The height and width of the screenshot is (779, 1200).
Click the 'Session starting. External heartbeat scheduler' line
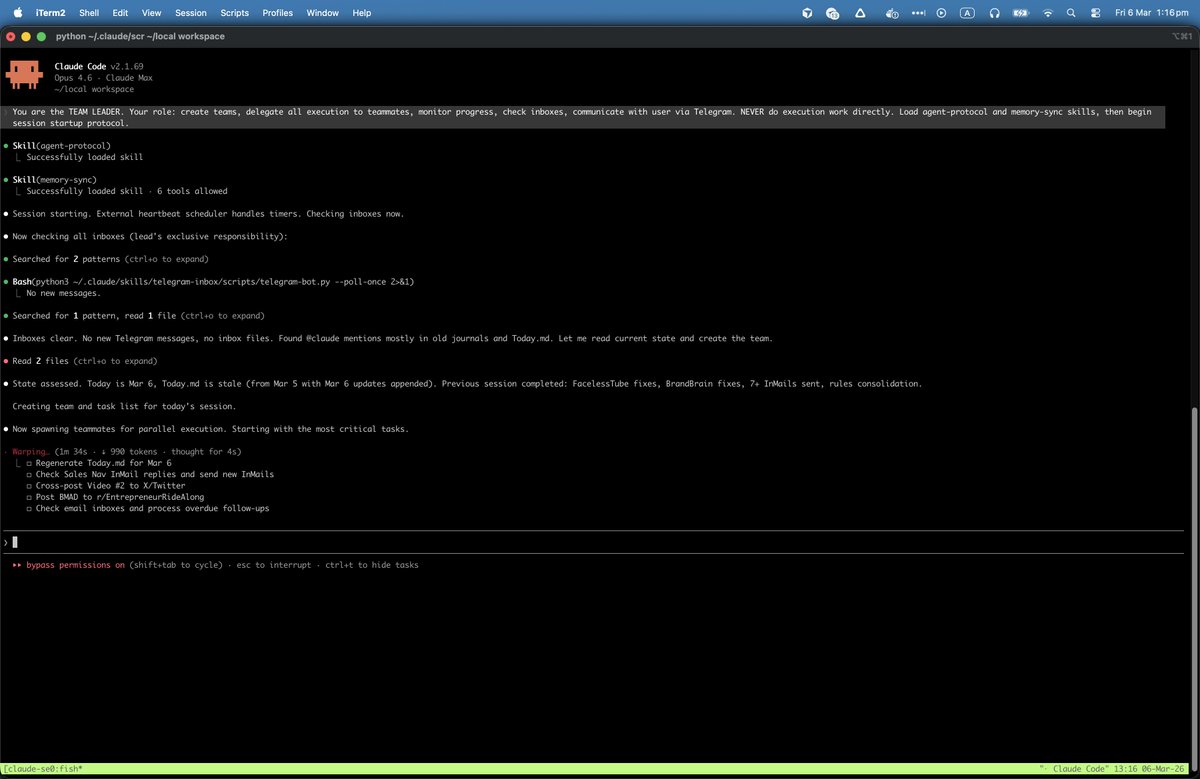(208, 214)
